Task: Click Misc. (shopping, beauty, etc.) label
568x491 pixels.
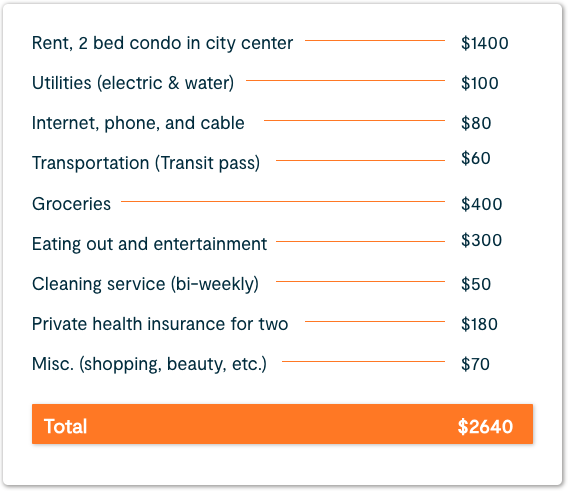Action: click(149, 364)
